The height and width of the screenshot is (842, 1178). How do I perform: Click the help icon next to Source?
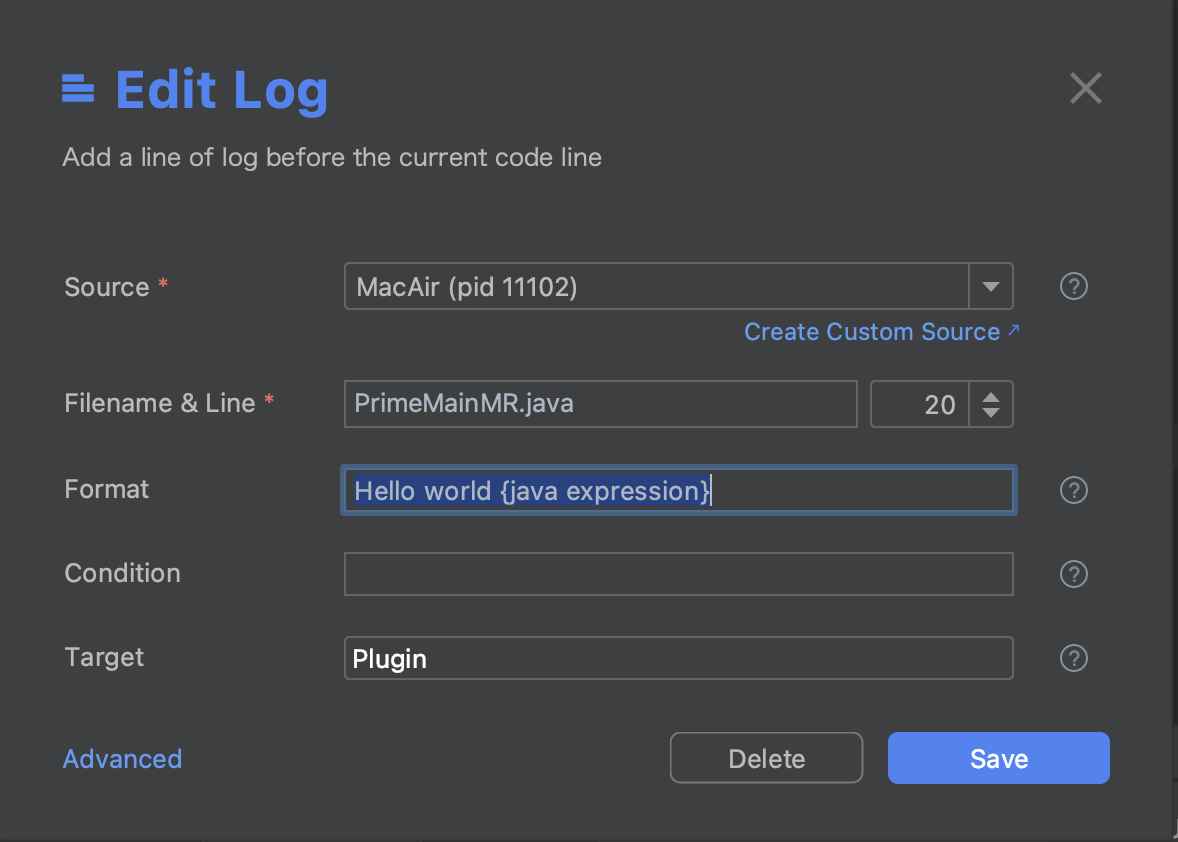click(x=1073, y=287)
